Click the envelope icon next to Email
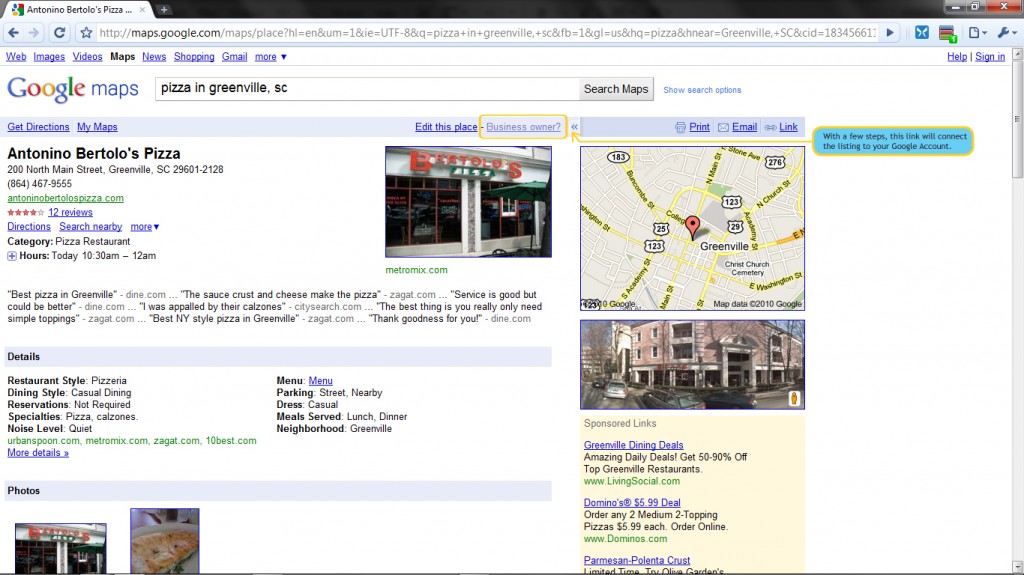 [x=723, y=127]
